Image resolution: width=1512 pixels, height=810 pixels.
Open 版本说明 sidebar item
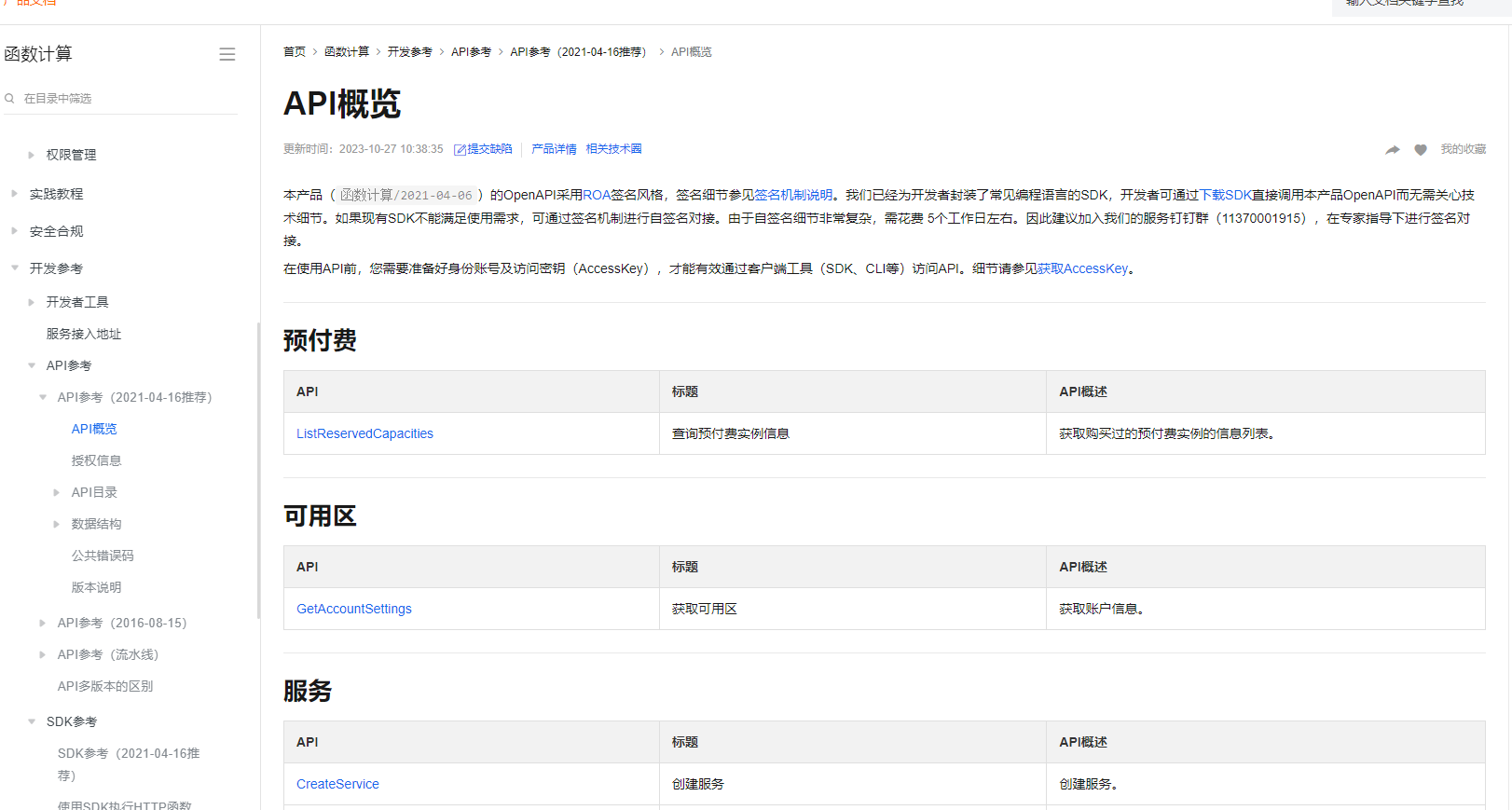[x=96, y=587]
